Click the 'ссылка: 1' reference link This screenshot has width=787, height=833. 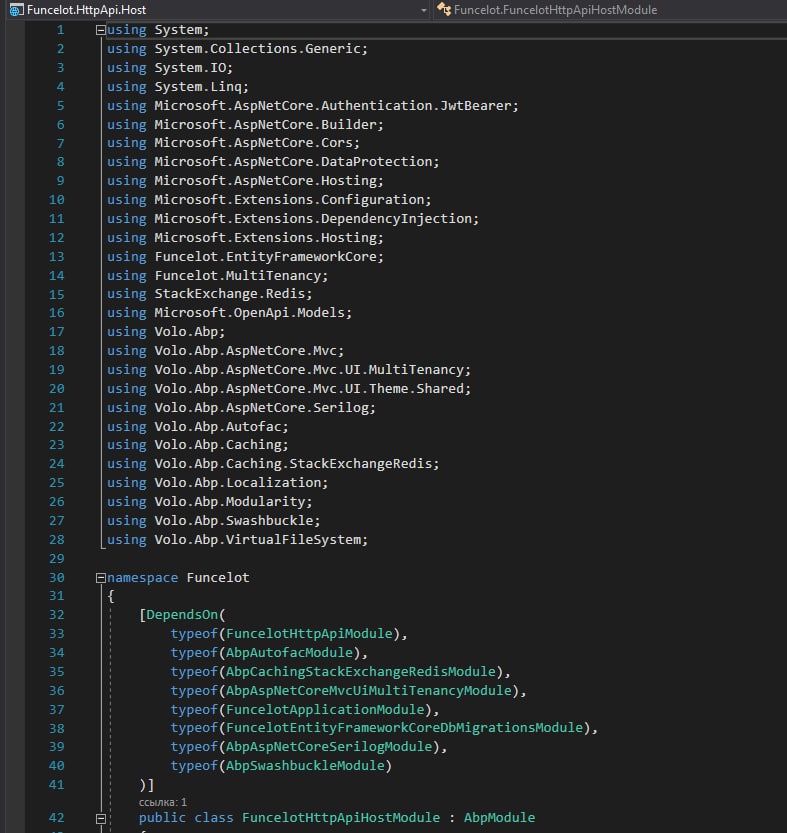(x=163, y=802)
